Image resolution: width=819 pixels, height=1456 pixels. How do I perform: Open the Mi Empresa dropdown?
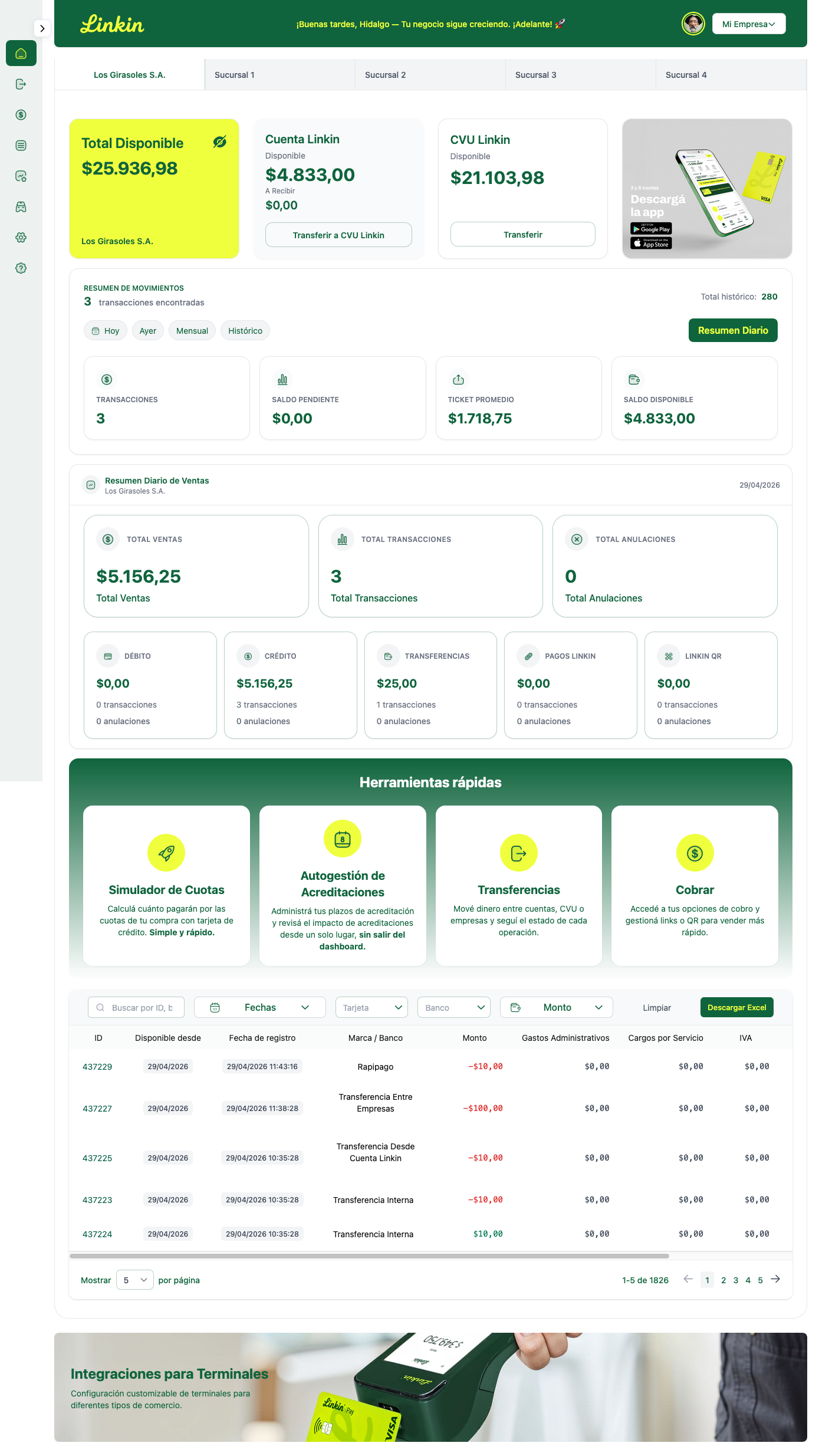click(749, 24)
